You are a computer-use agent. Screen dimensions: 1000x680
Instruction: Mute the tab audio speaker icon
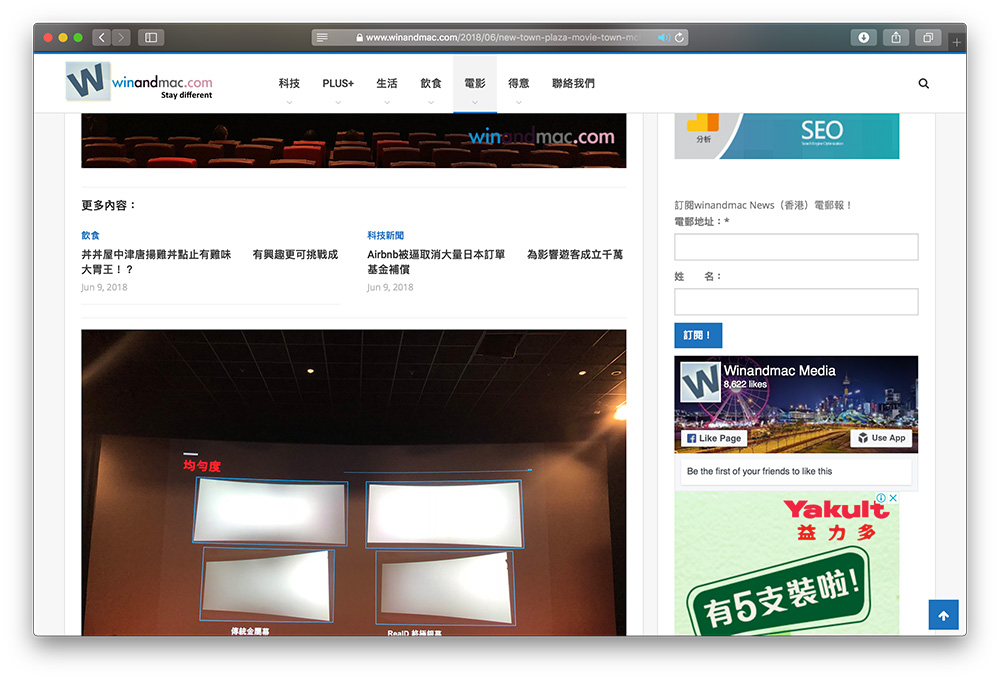[662, 37]
